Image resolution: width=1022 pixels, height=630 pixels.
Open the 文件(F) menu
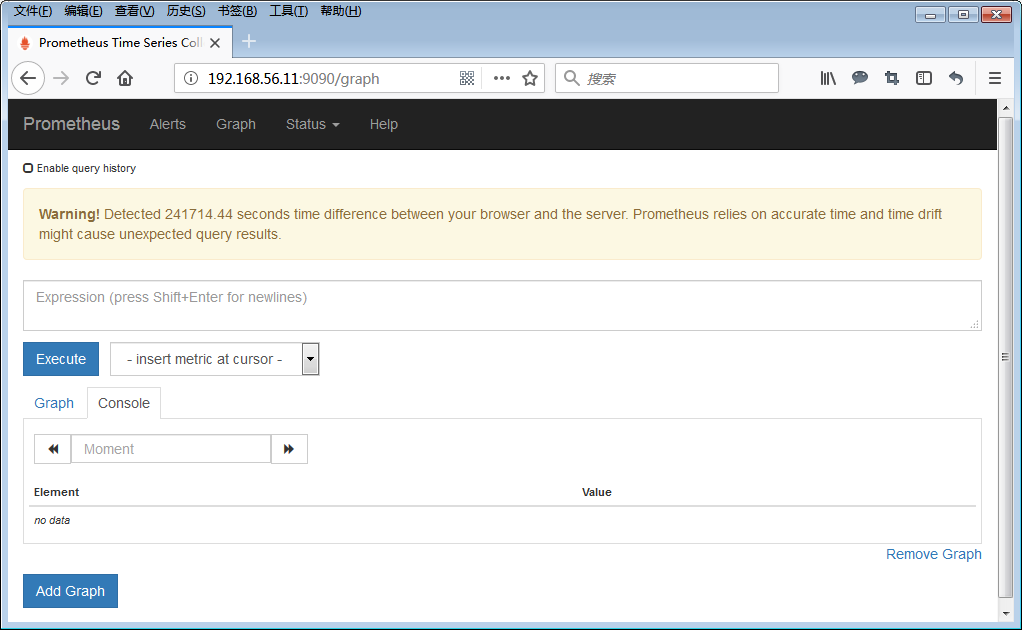[x=33, y=11]
